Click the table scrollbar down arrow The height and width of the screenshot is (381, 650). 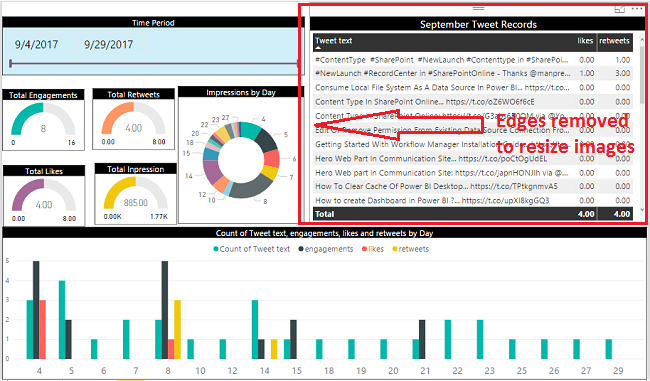[x=643, y=210]
